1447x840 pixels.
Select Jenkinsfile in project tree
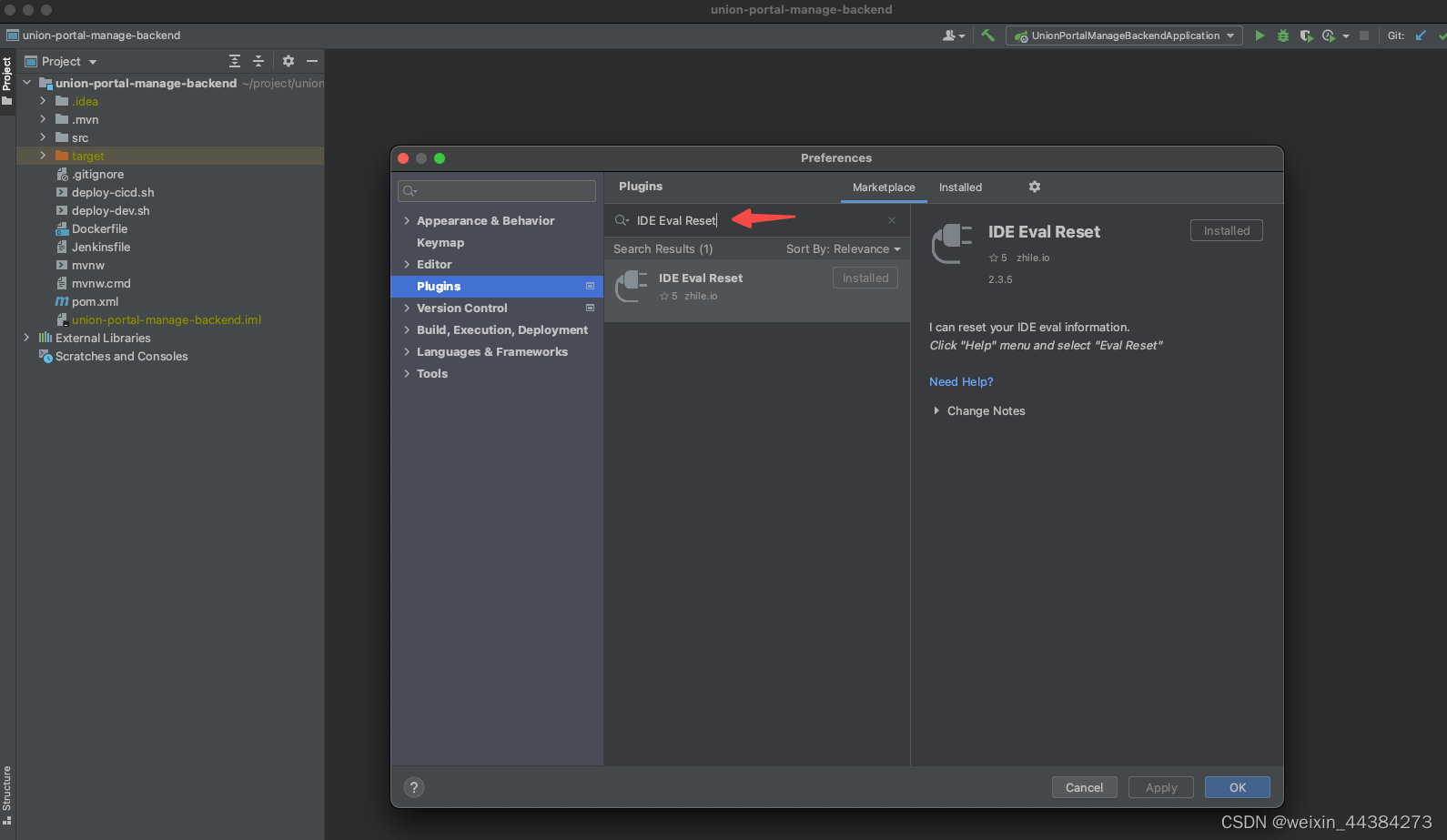click(x=93, y=248)
